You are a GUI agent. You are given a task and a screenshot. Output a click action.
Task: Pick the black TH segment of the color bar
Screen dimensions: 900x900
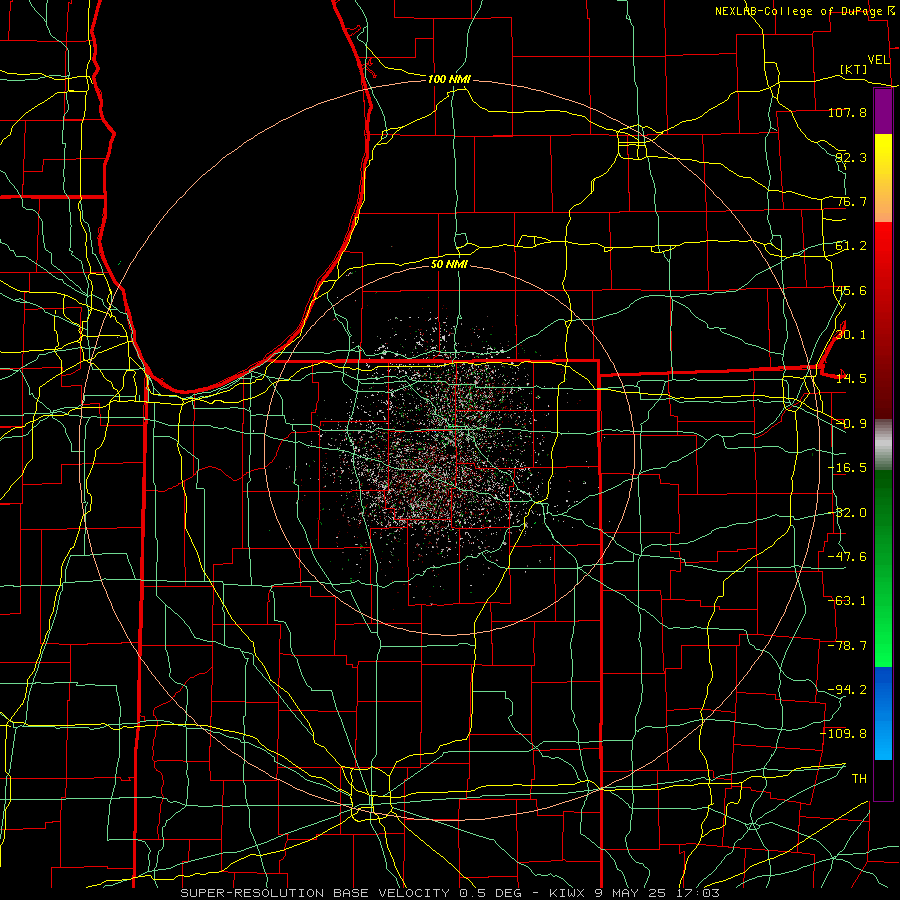coord(883,780)
